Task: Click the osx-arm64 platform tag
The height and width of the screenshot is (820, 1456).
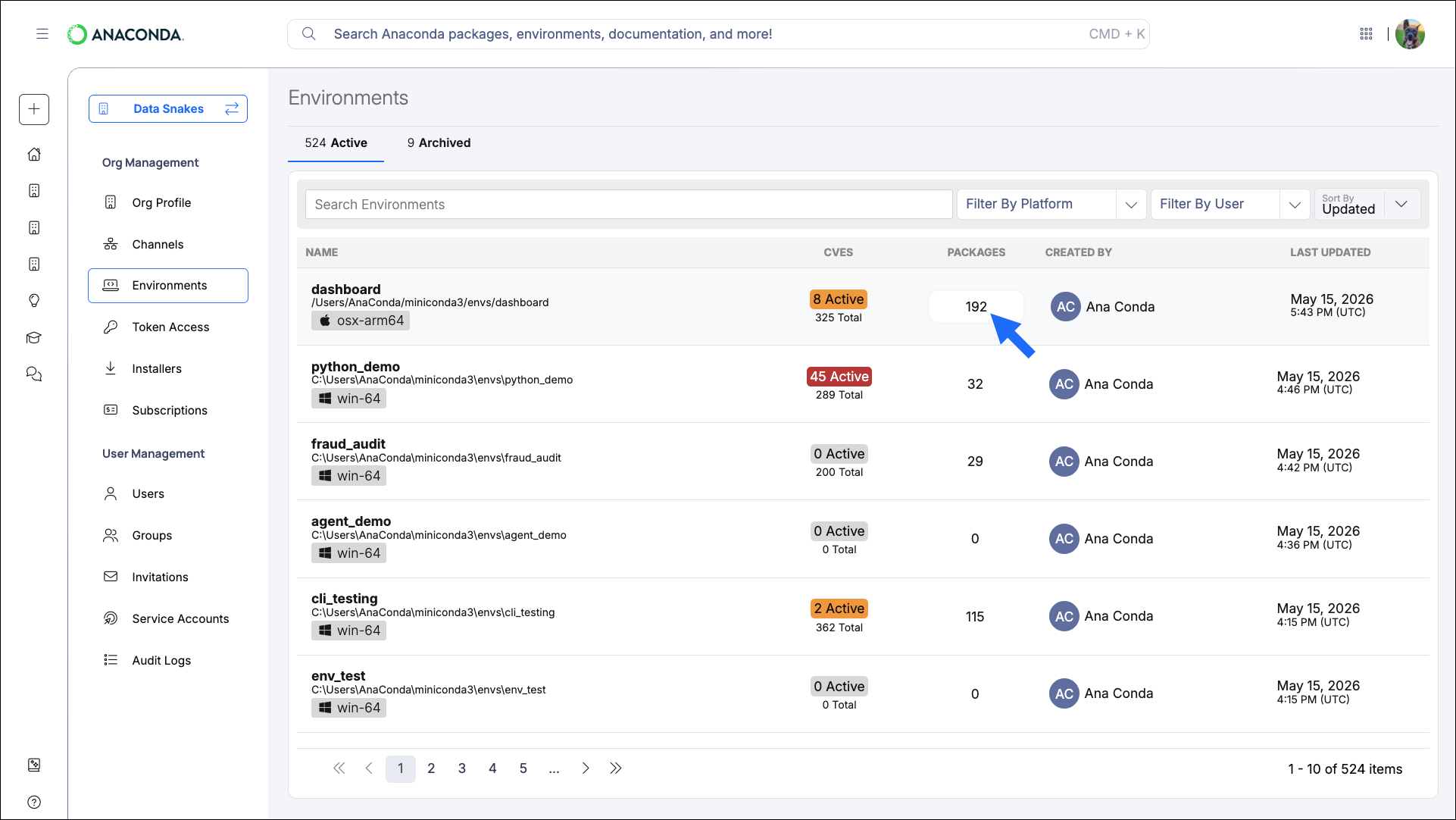Action: click(x=361, y=321)
